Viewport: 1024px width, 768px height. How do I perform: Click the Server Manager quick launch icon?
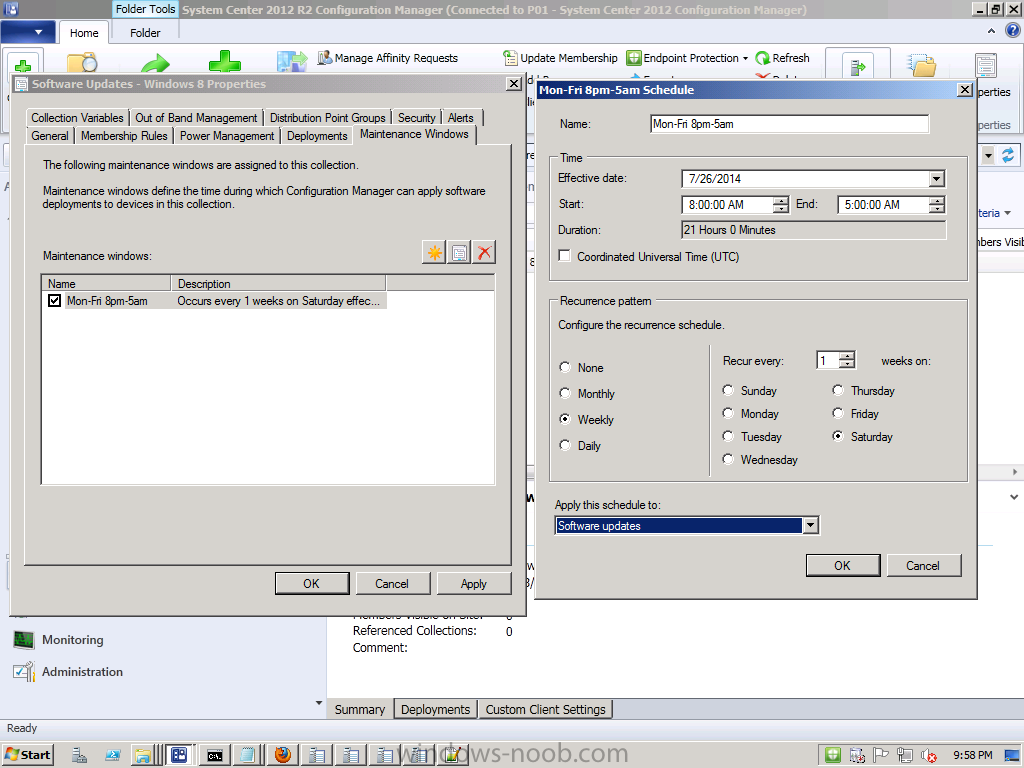[80, 756]
